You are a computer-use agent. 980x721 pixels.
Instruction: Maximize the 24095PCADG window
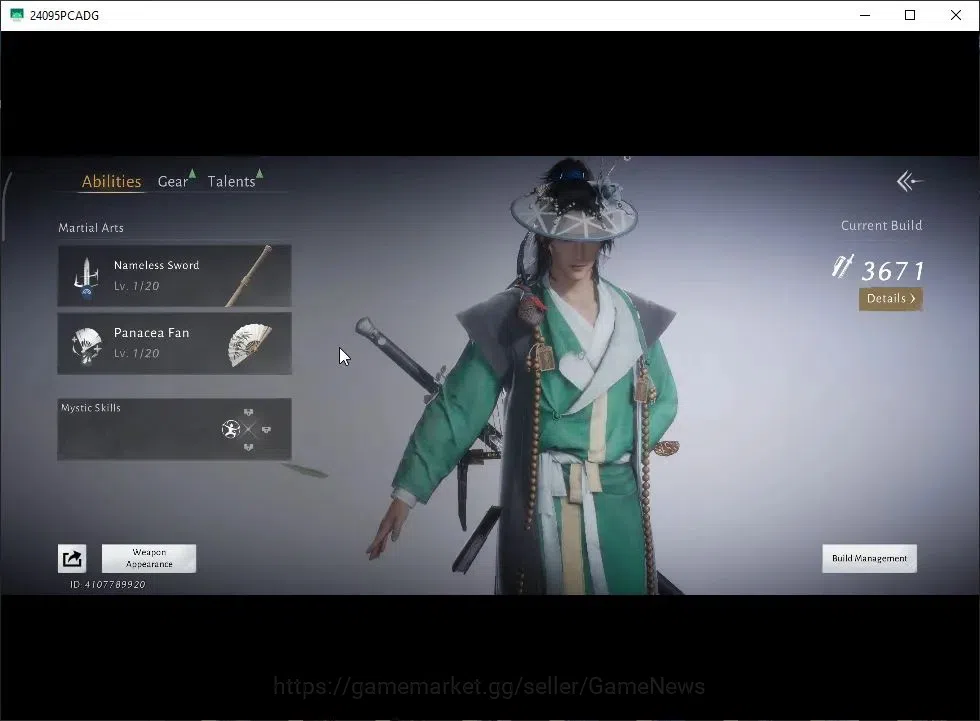click(x=910, y=15)
